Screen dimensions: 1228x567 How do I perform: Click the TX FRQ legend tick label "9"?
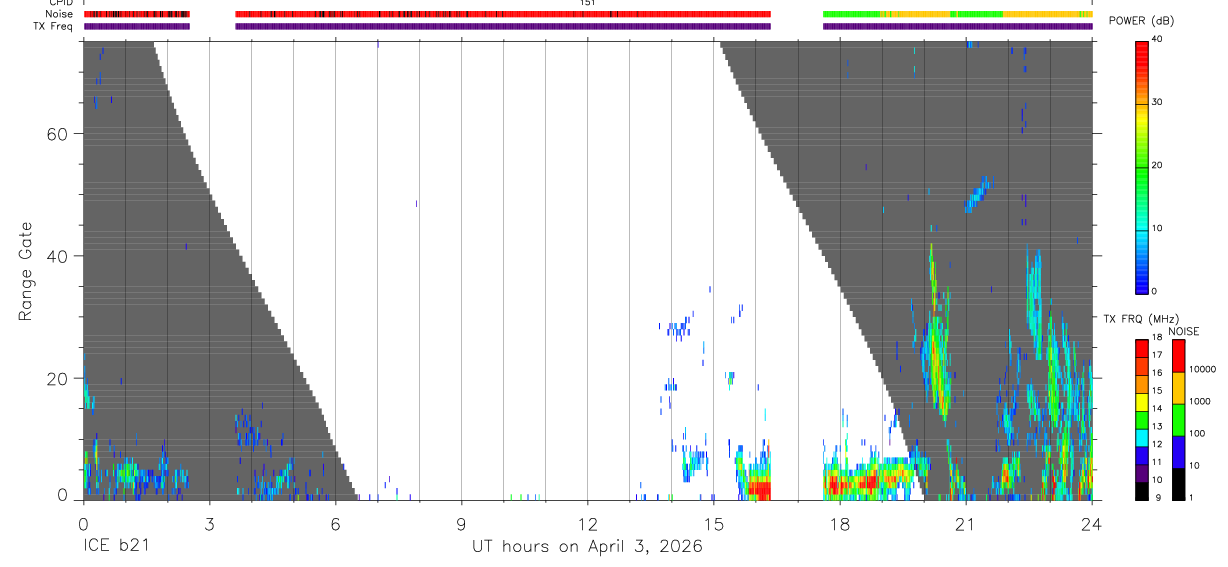(x=1156, y=497)
